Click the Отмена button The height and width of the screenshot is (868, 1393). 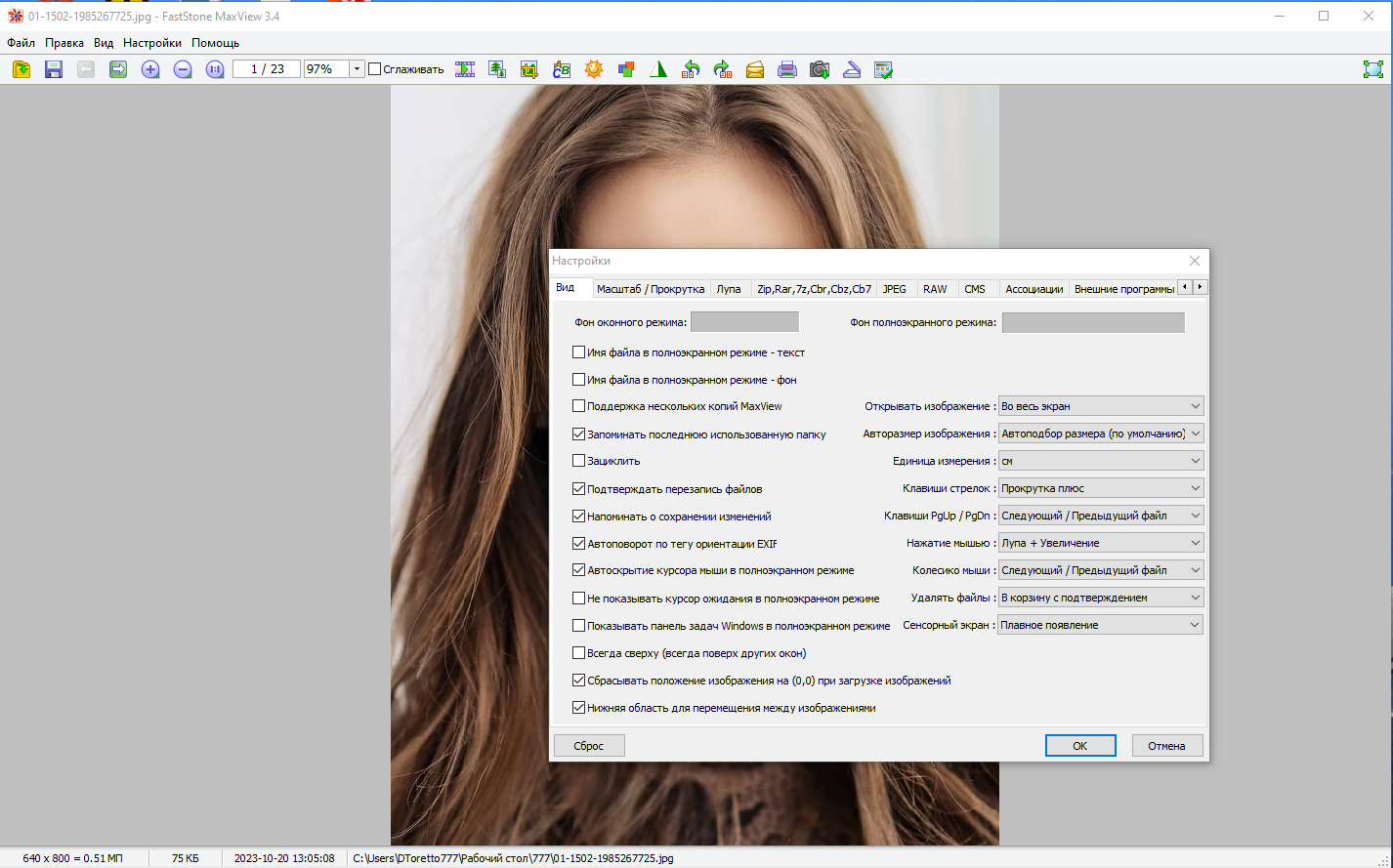(1166, 746)
